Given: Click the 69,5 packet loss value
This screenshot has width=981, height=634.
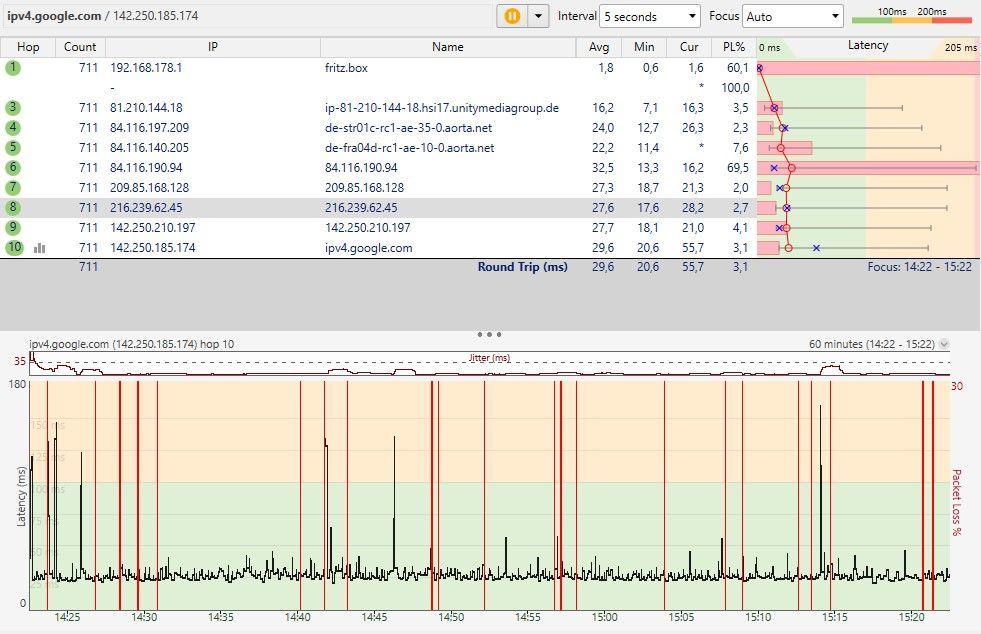Looking at the screenshot, I should (738, 168).
